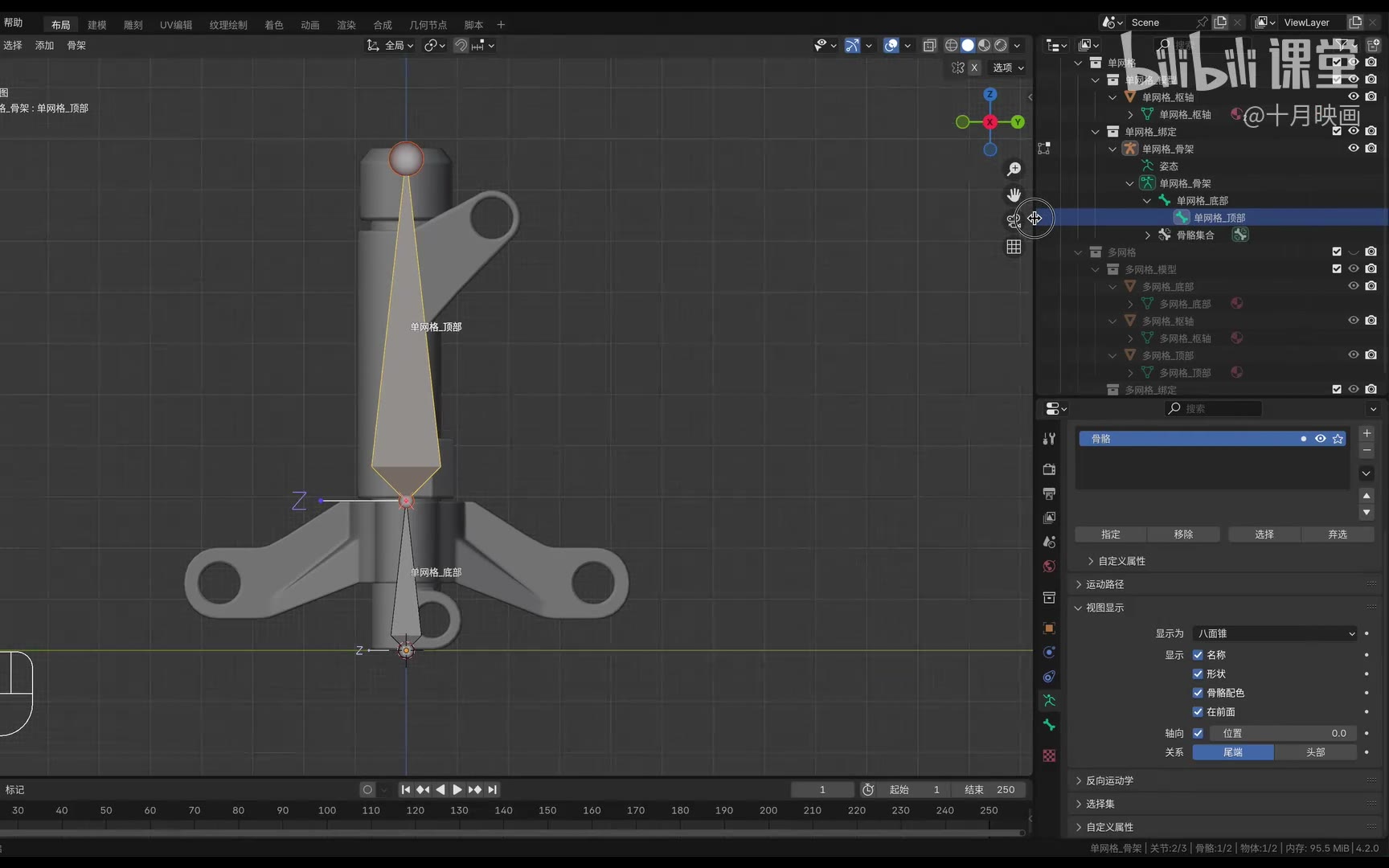Hide 单网格_骨架 with its eye icon
The width and height of the screenshot is (1389, 868).
(1354, 149)
